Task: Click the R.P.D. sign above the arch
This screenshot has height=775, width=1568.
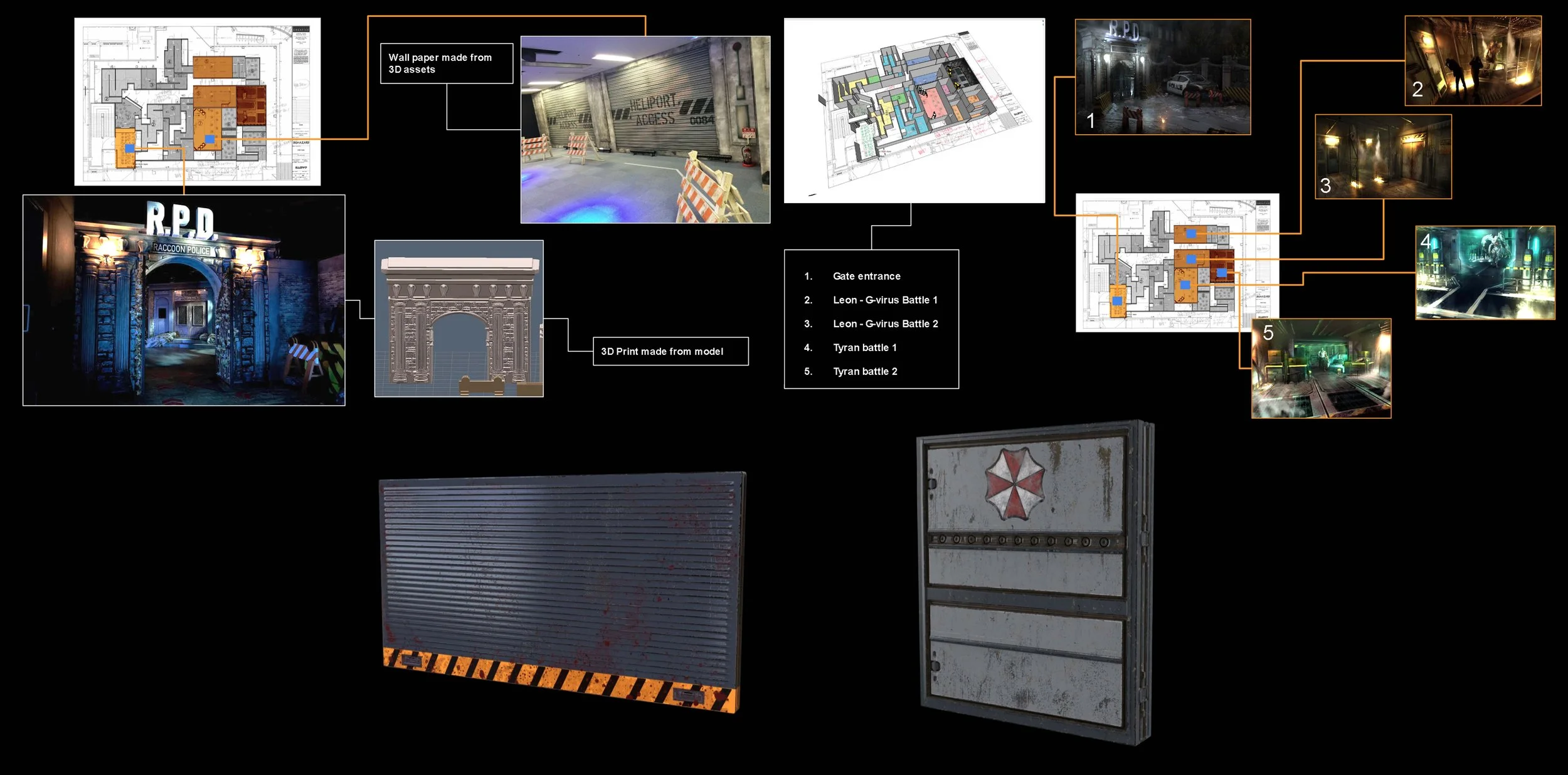Action: tap(181, 221)
